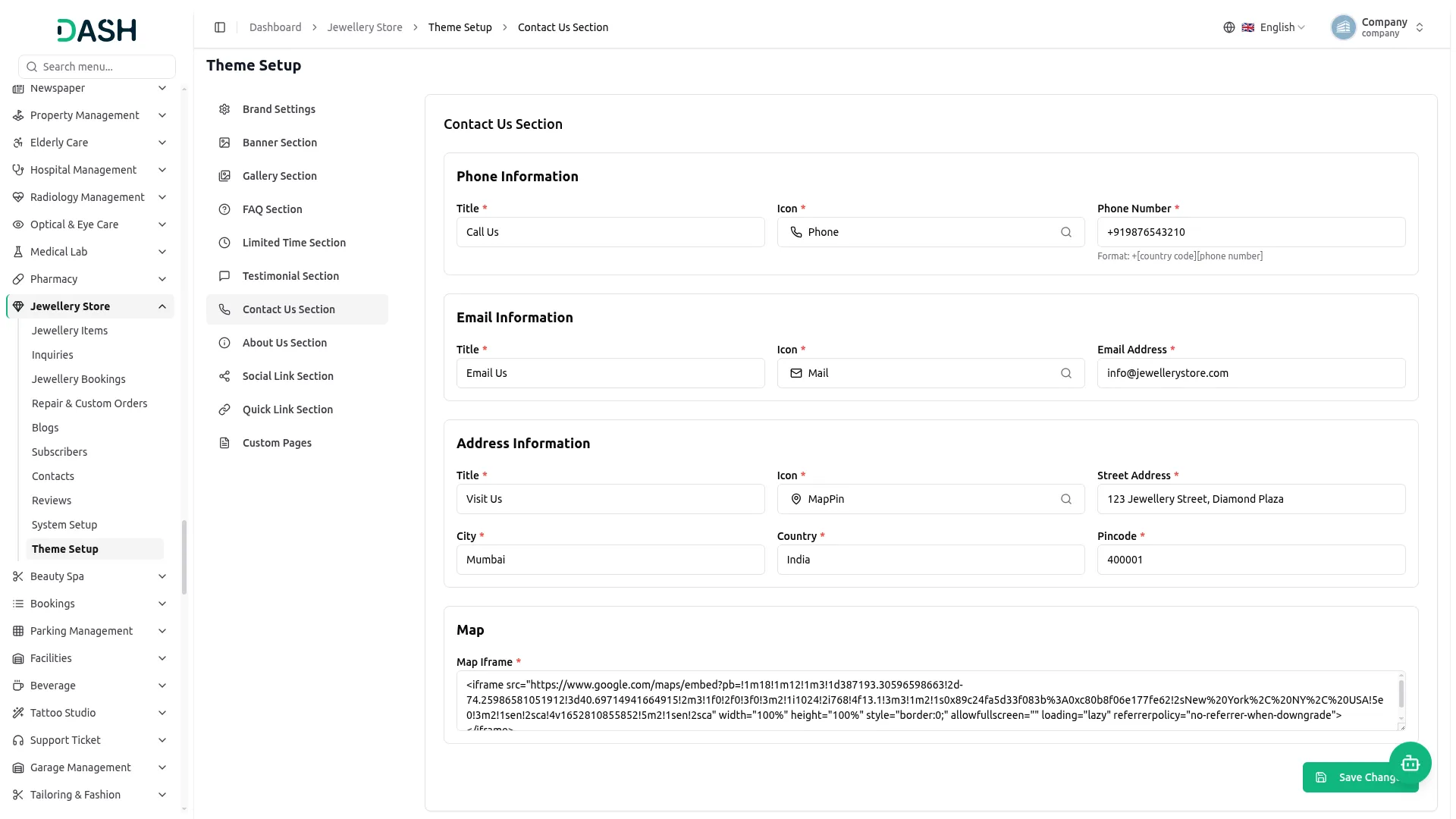1456x819 pixels.
Task: Click the Phone Number input field
Action: (1251, 232)
